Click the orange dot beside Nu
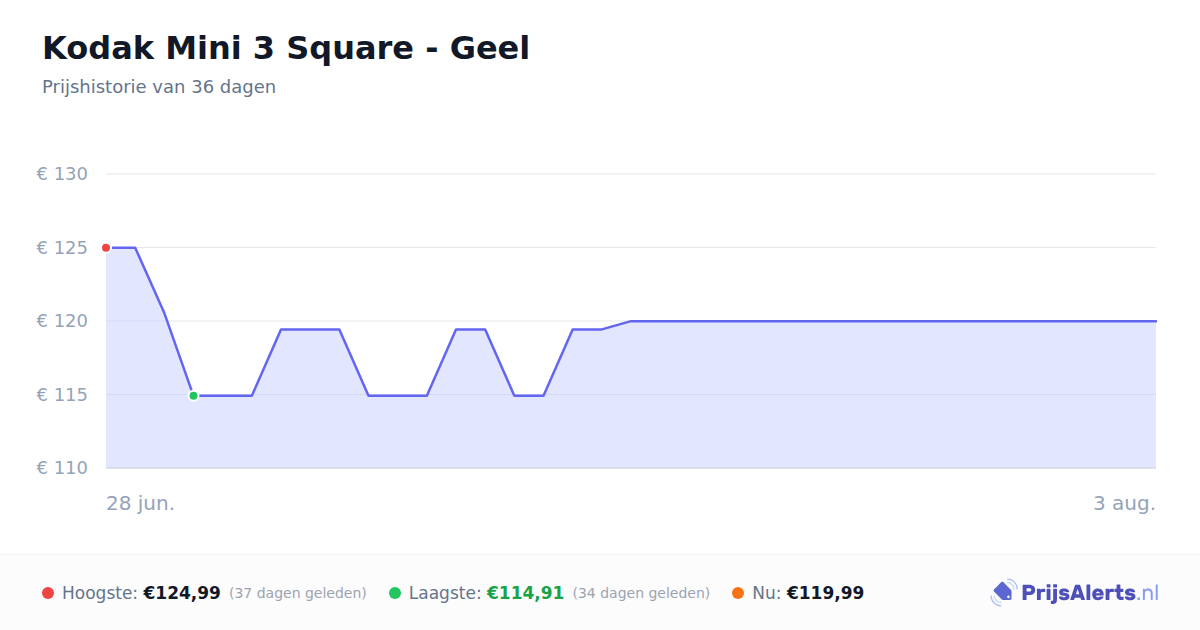The image size is (1200, 630). coord(738,593)
